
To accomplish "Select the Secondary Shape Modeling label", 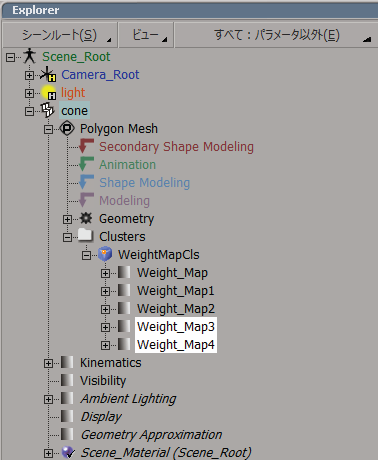I will click(176, 147).
